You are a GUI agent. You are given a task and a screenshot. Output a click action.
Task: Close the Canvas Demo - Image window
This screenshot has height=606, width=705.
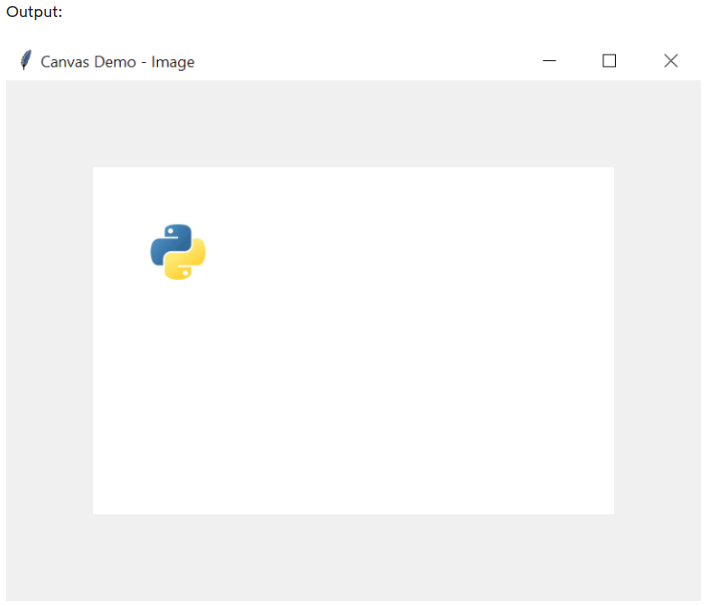(670, 61)
